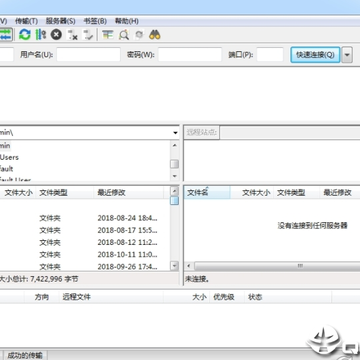Click the local file list scrollbar thumb

175,201
